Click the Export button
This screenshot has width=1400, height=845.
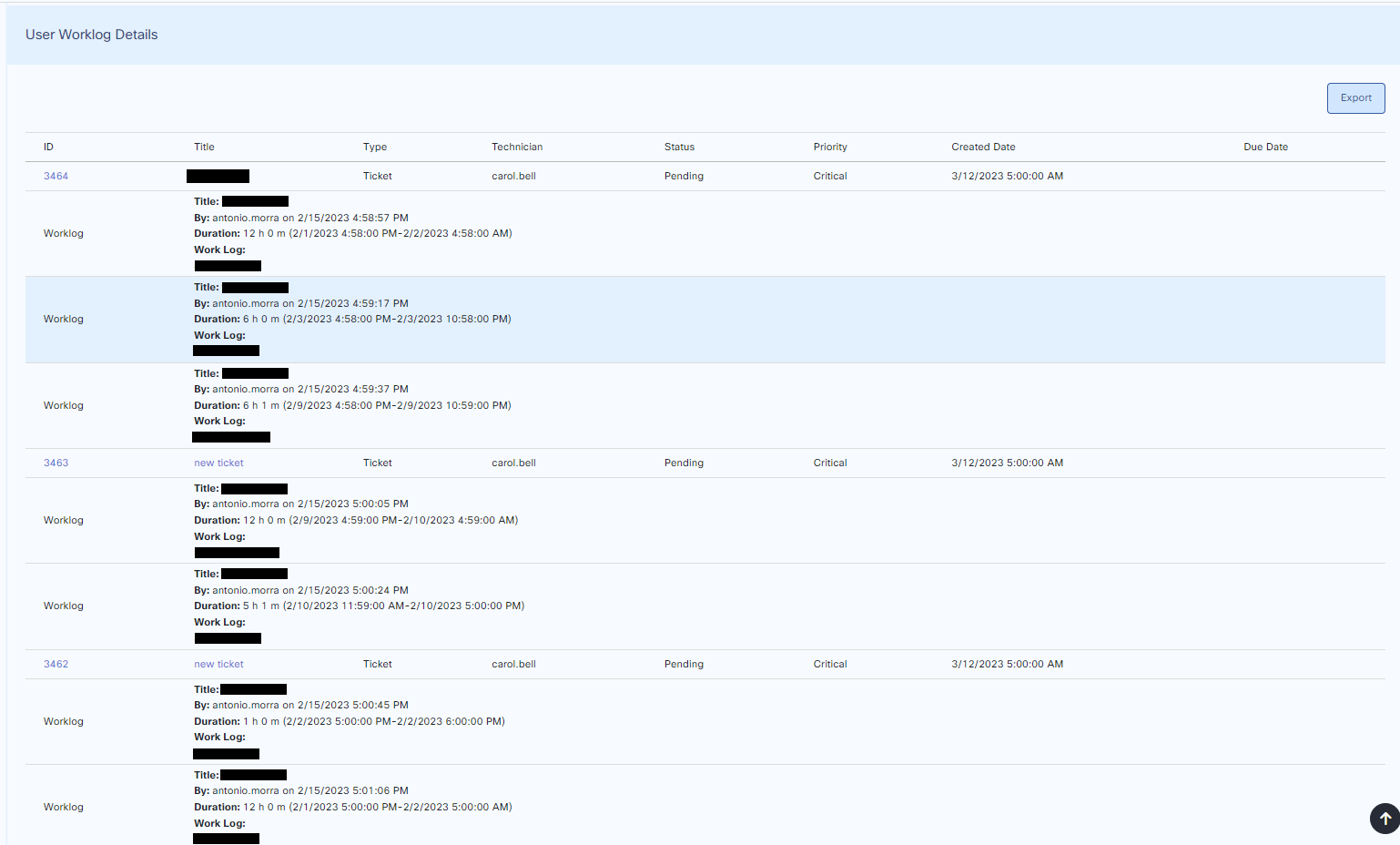1355,98
